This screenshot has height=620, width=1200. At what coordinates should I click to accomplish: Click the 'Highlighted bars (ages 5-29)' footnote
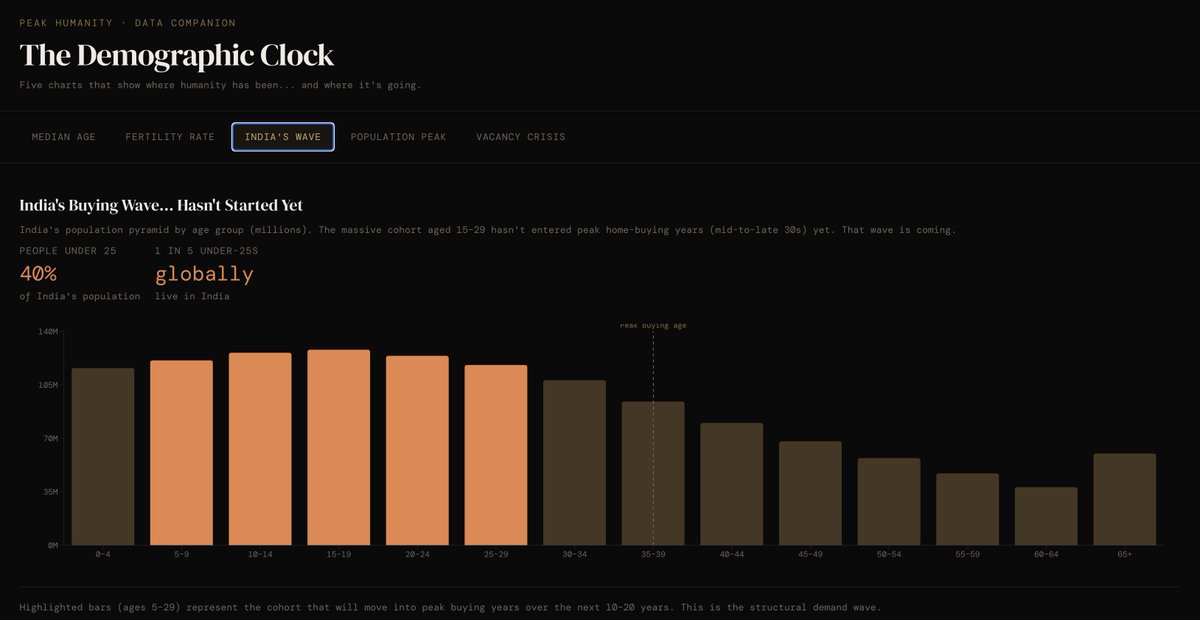450,607
